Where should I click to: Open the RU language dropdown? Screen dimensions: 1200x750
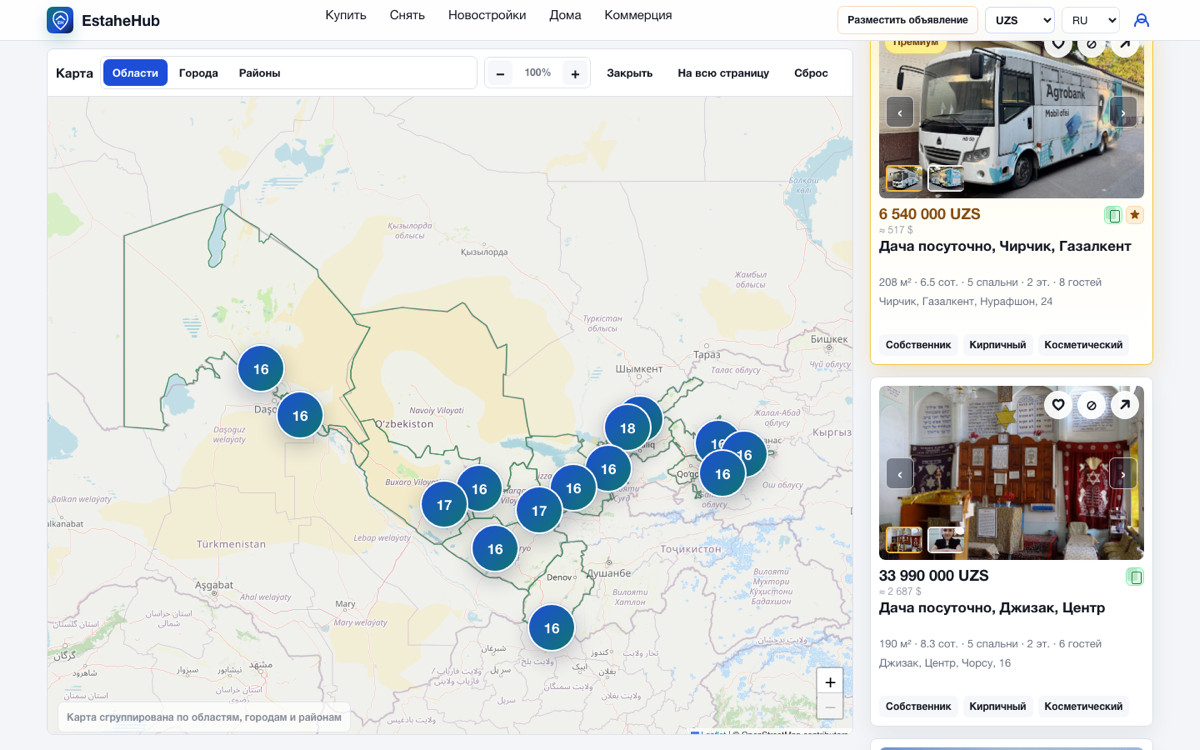point(1090,20)
